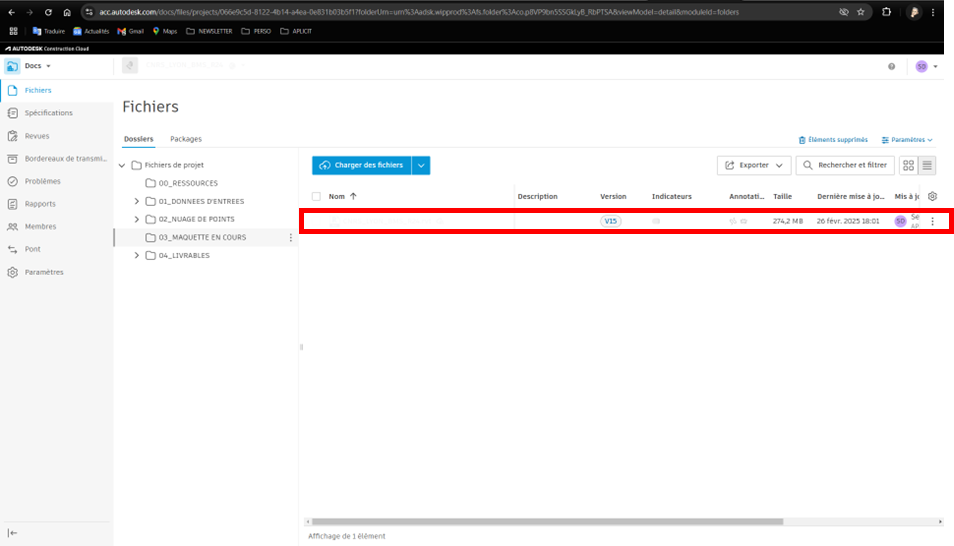The height and width of the screenshot is (546, 954).
Task: Open Paramètres in the left sidebar
Action: click(44, 272)
